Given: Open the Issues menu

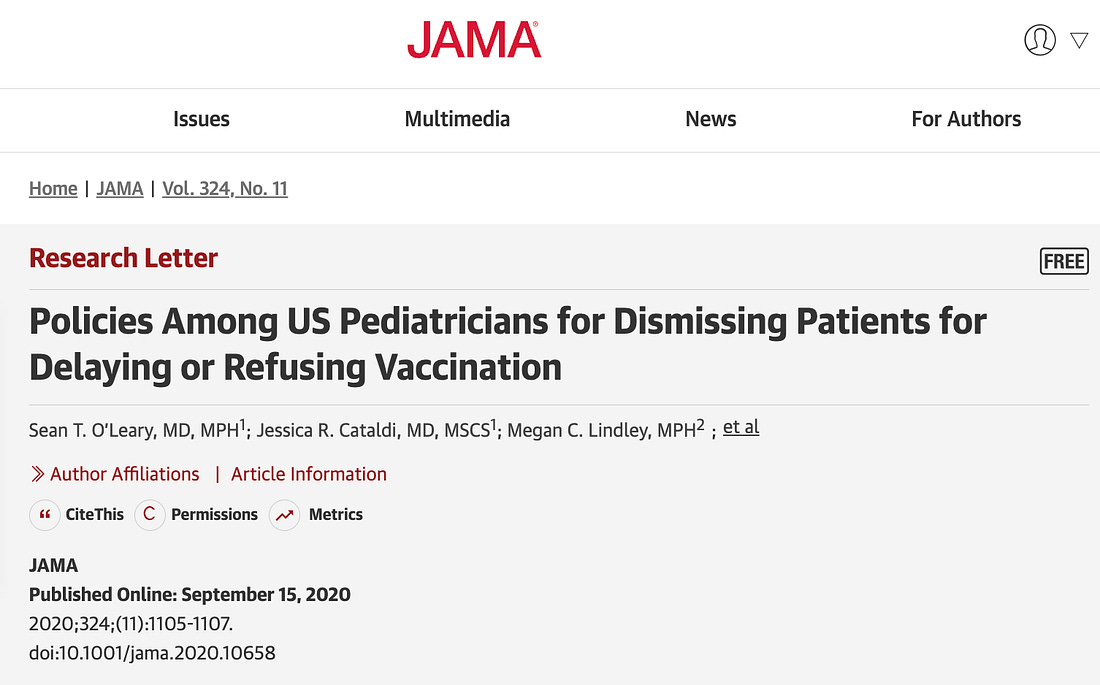Looking at the screenshot, I should tap(201, 119).
